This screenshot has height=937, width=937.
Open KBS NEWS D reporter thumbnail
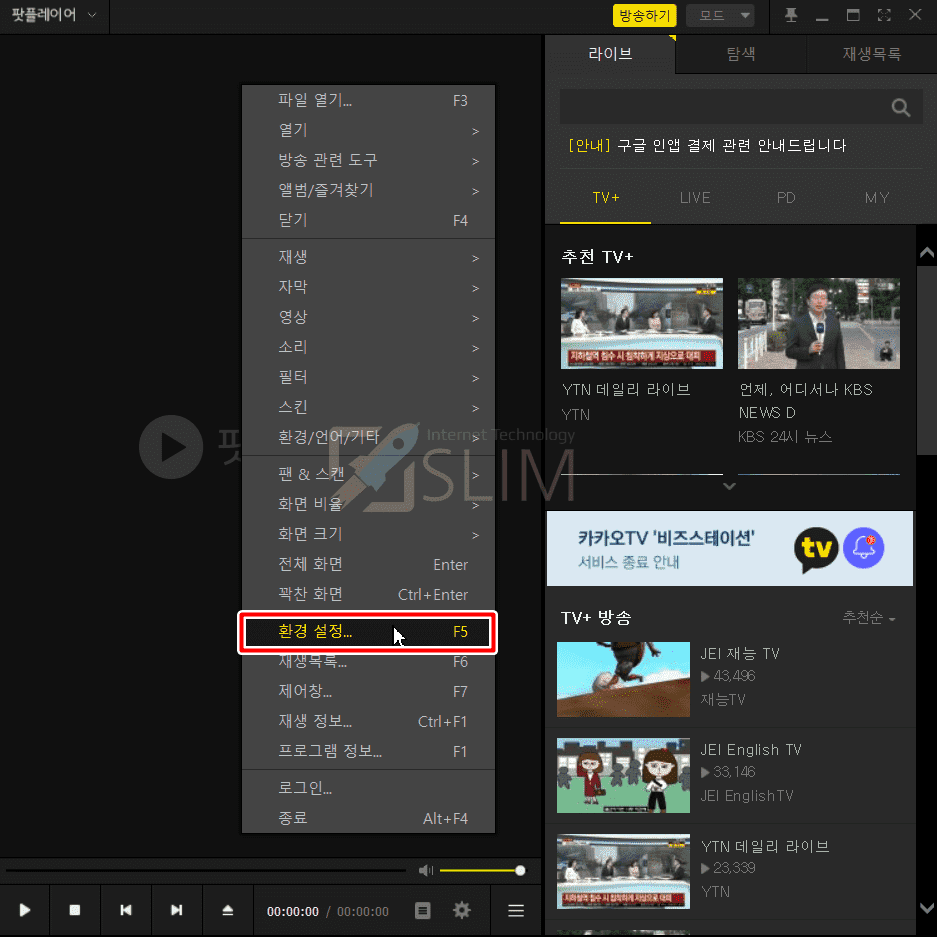coord(819,323)
